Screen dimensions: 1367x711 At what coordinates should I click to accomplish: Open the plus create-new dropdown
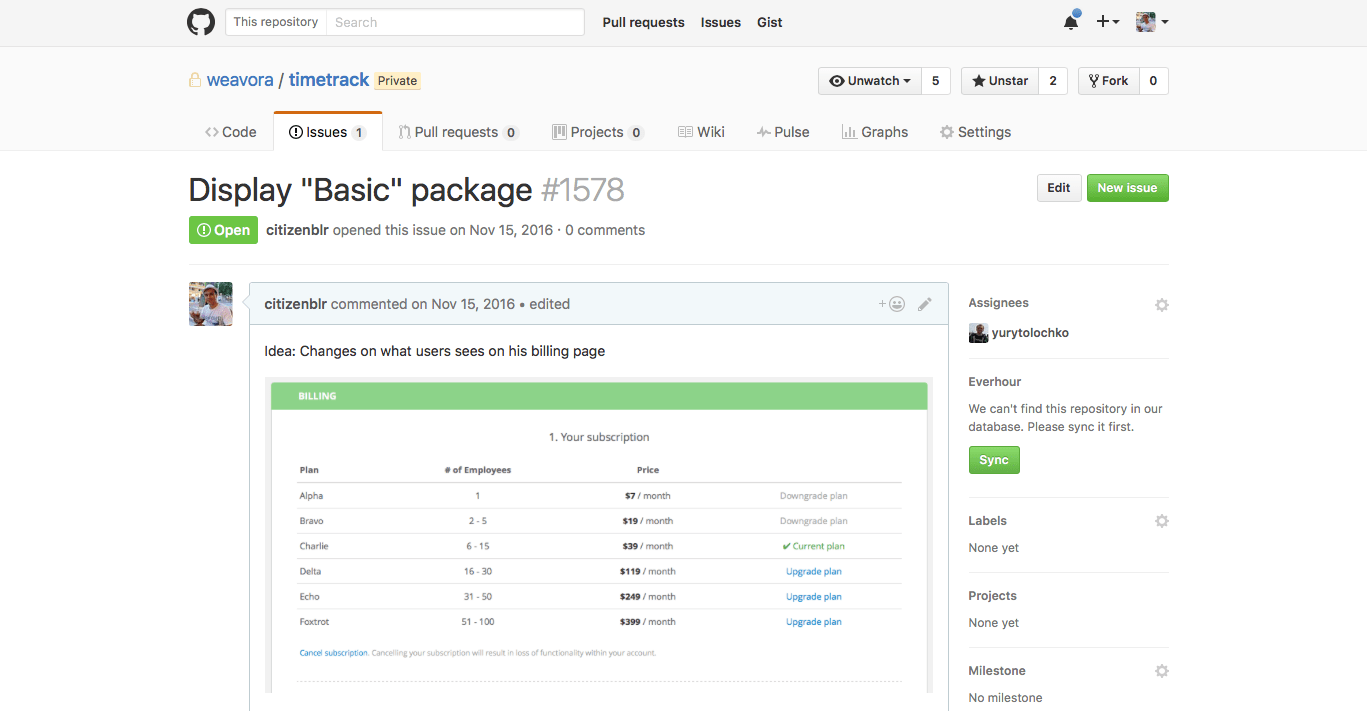(1107, 22)
